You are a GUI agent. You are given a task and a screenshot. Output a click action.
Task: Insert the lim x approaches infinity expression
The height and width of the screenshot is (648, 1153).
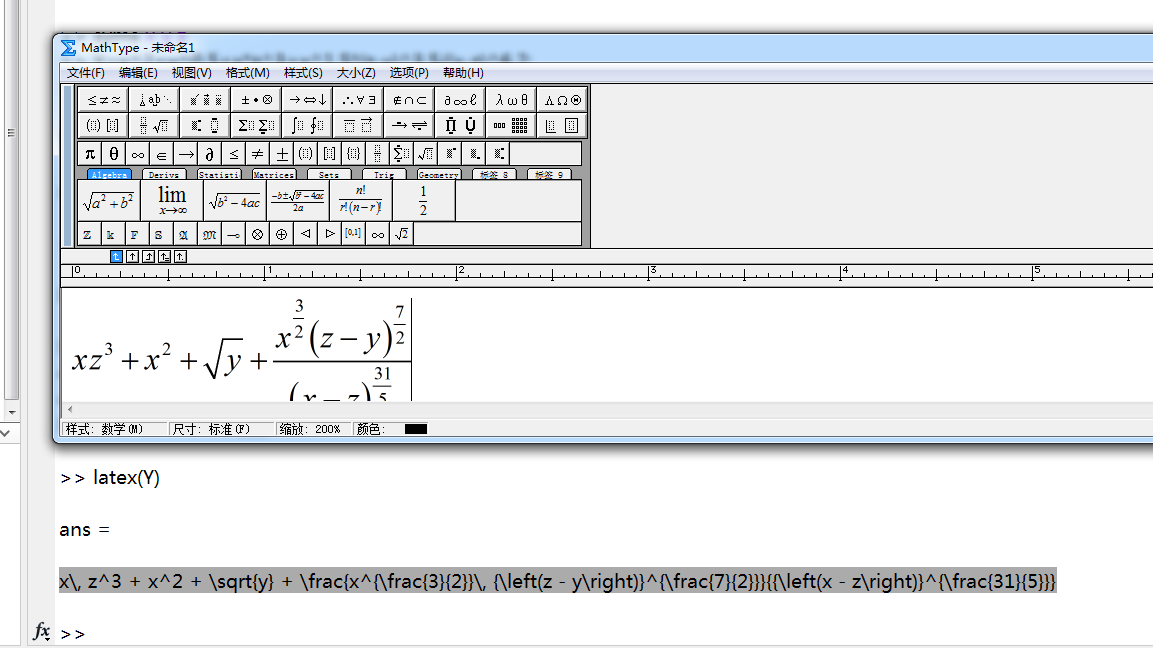(170, 199)
